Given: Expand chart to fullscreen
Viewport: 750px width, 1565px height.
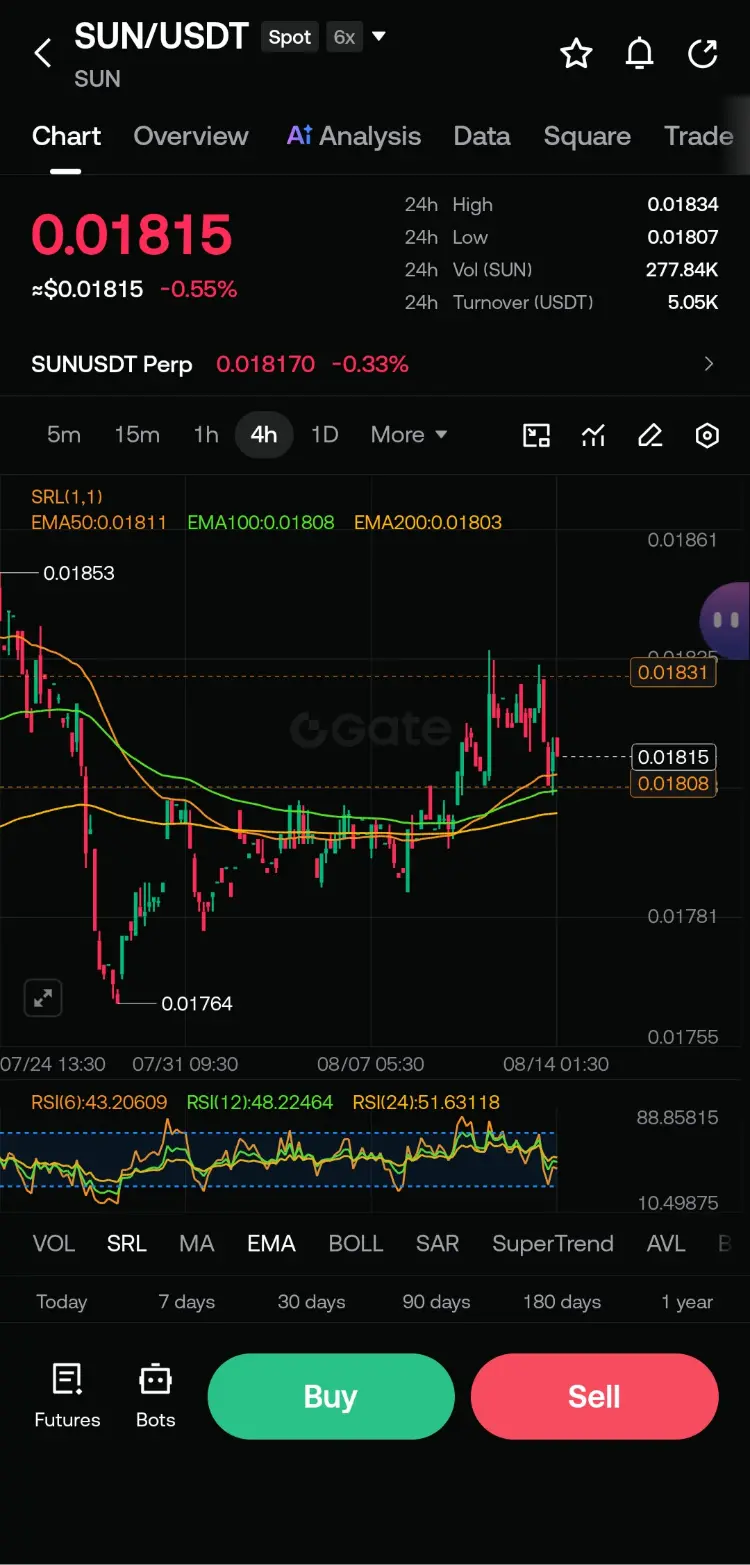Looking at the screenshot, I should (x=43, y=997).
